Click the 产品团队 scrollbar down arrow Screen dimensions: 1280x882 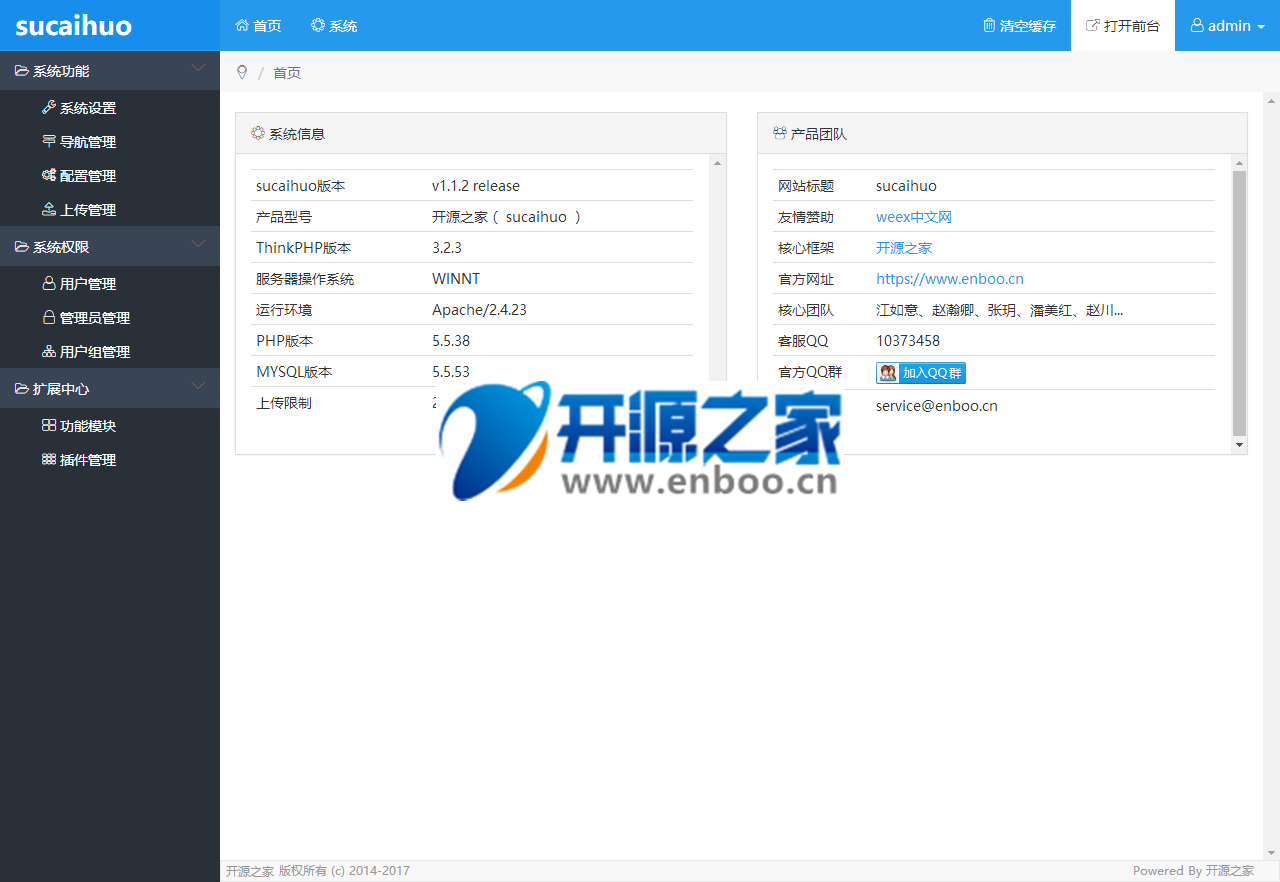(1240, 445)
